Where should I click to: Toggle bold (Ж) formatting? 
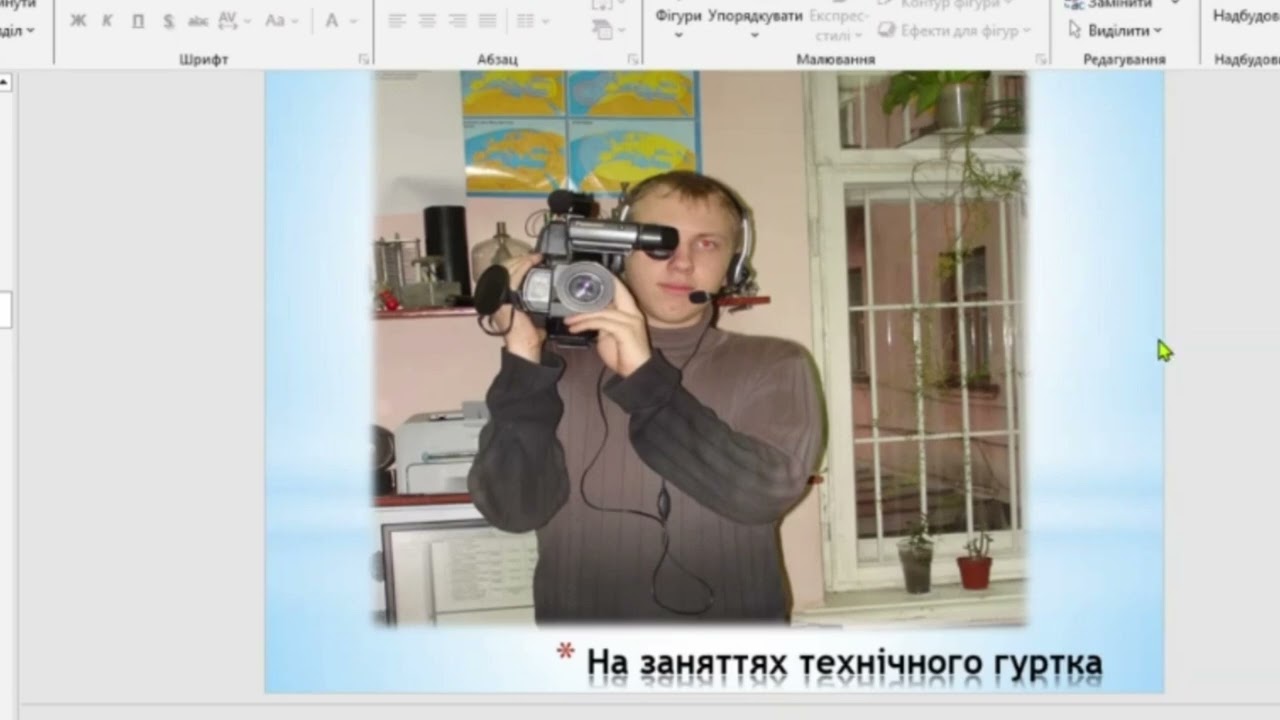pyautogui.click(x=78, y=20)
